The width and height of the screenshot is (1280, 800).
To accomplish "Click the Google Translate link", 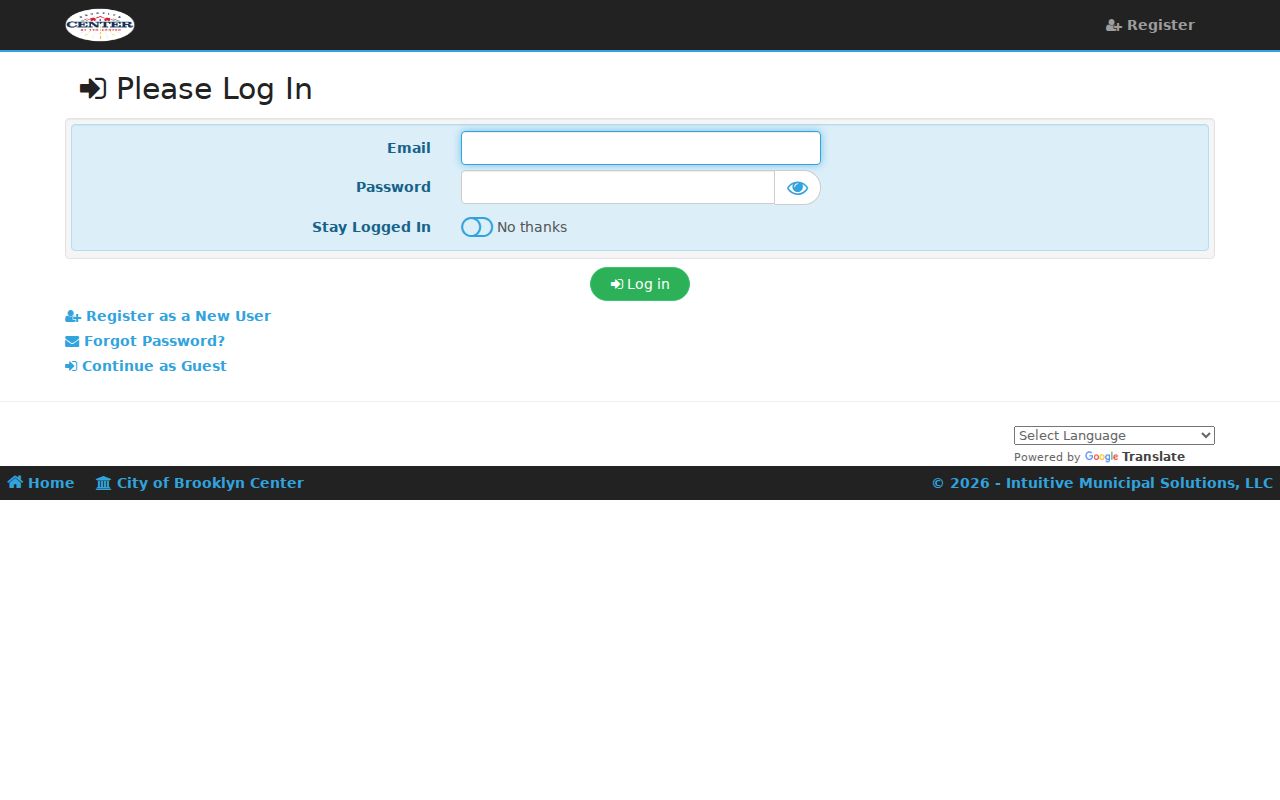I will pos(1135,457).
